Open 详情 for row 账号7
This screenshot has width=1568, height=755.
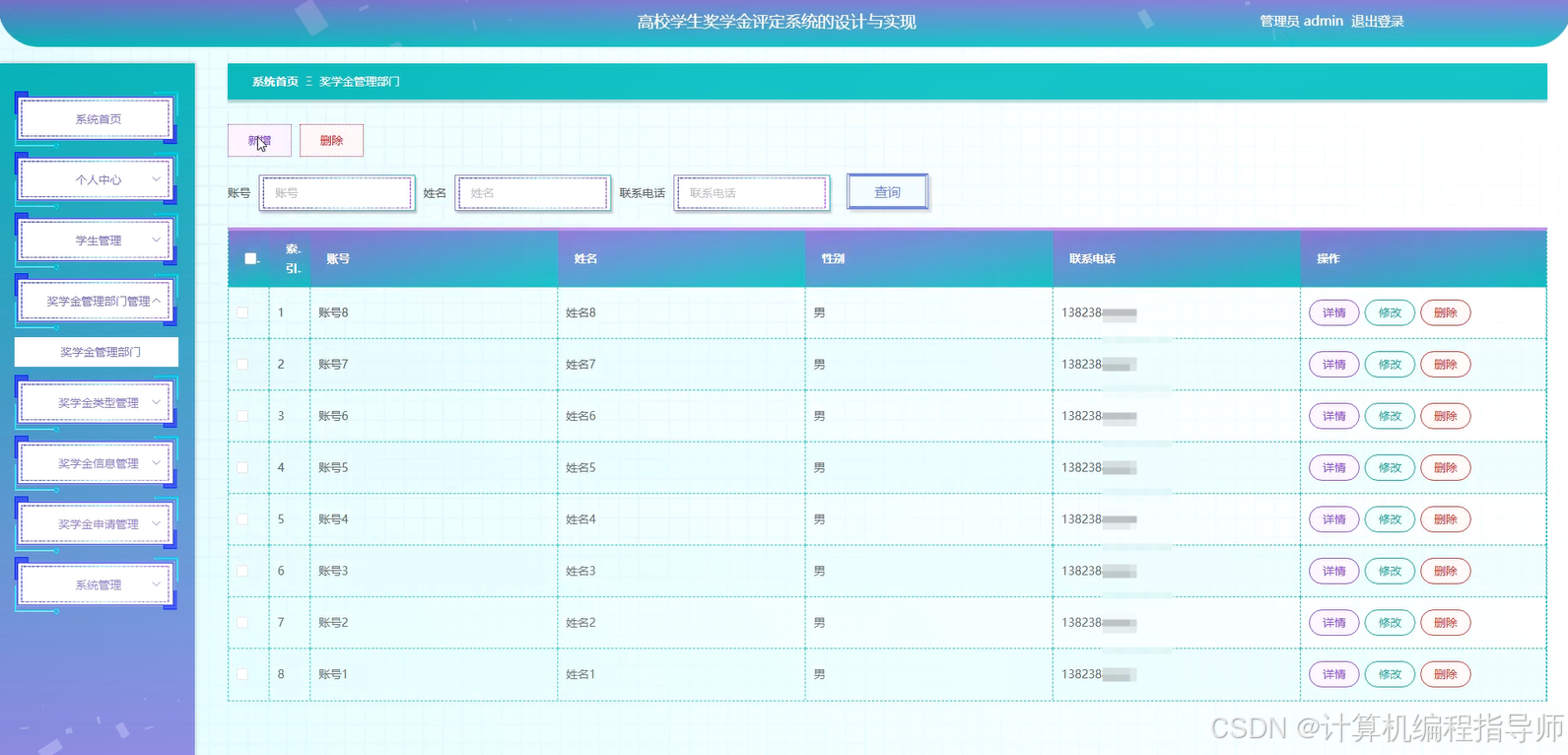pyautogui.click(x=1334, y=365)
